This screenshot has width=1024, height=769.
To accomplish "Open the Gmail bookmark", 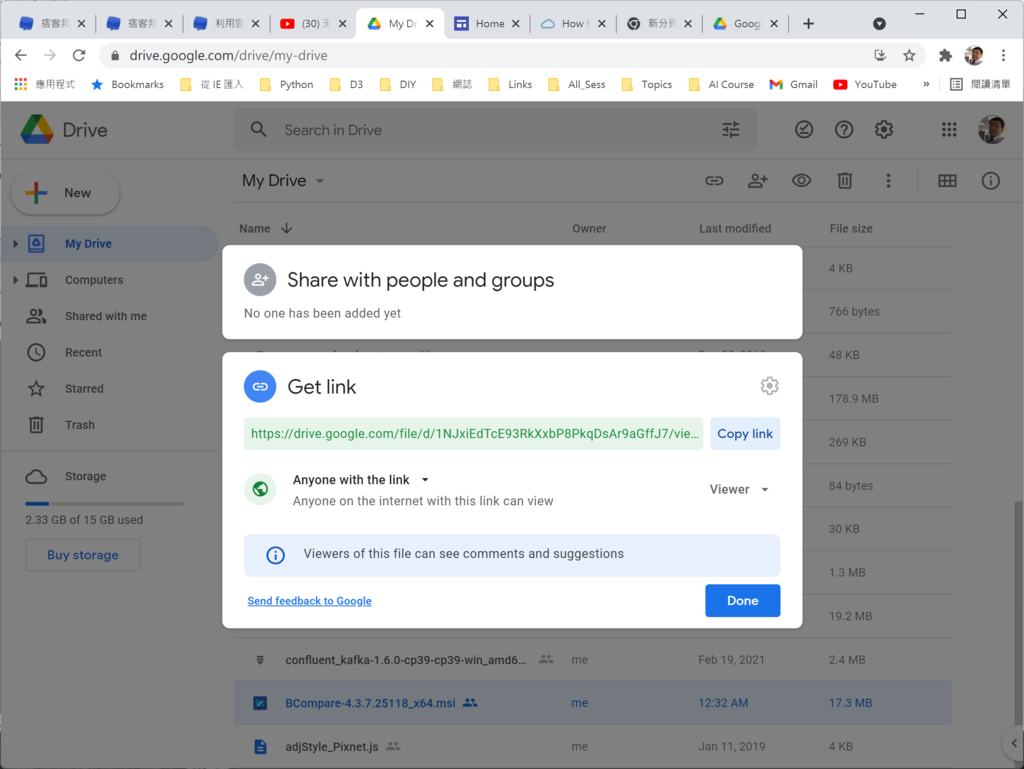I will pyautogui.click(x=793, y=84).
